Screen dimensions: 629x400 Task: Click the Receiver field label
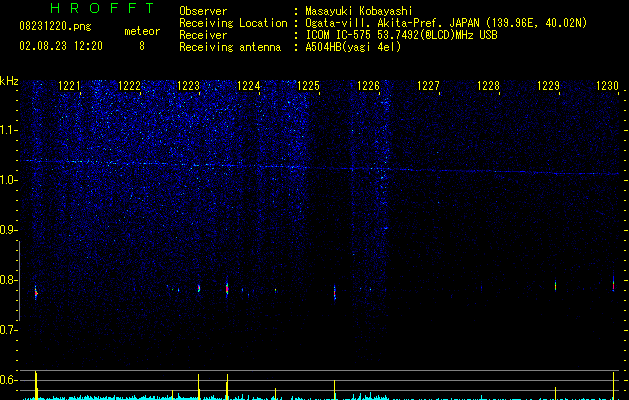pos(203,35)
